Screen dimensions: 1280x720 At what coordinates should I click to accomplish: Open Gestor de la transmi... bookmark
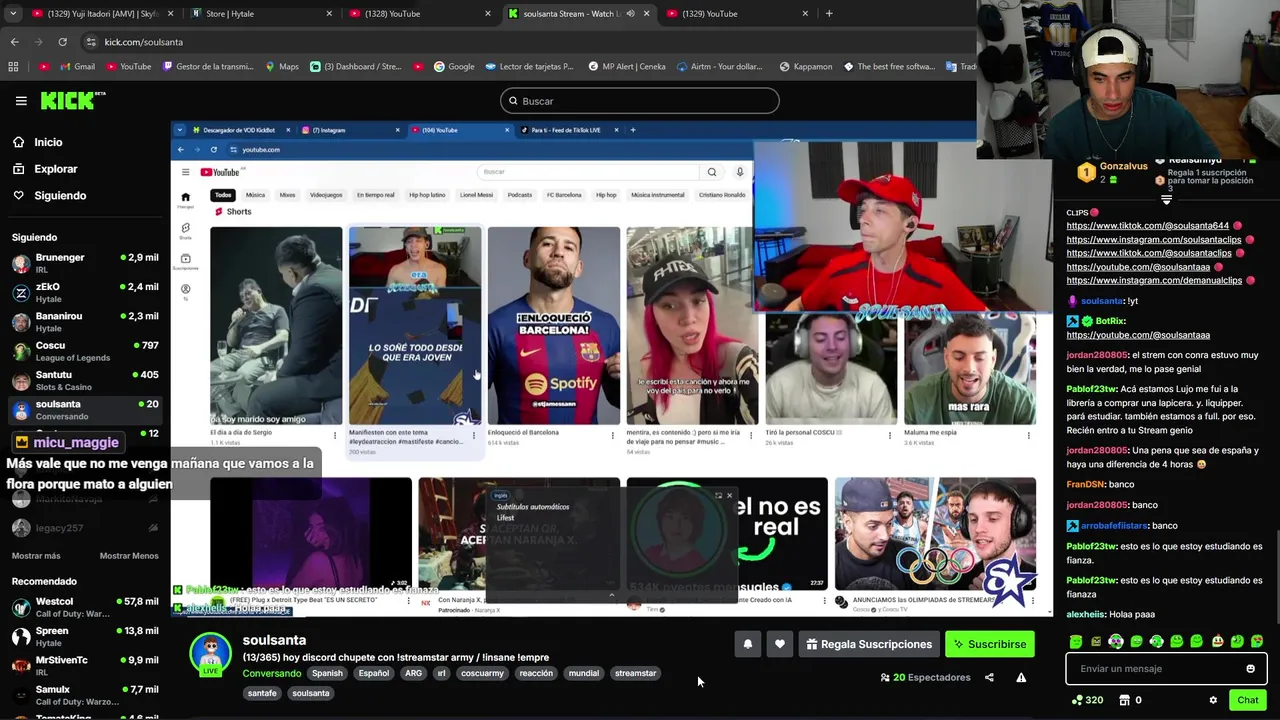(x=207, y=67)
